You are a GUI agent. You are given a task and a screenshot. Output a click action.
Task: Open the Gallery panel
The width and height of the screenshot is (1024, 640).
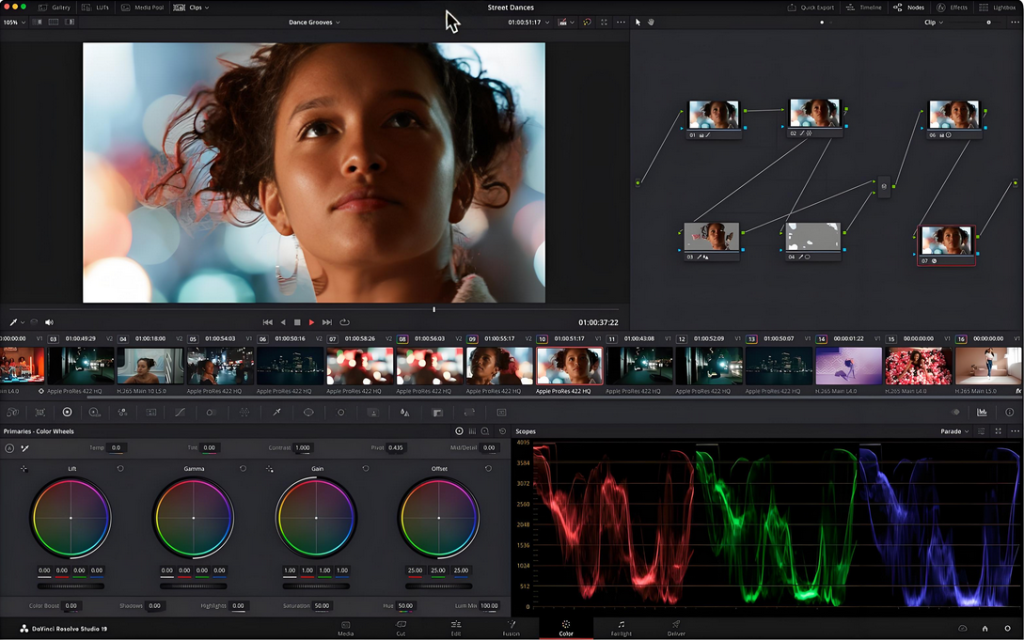coord(56,7)
